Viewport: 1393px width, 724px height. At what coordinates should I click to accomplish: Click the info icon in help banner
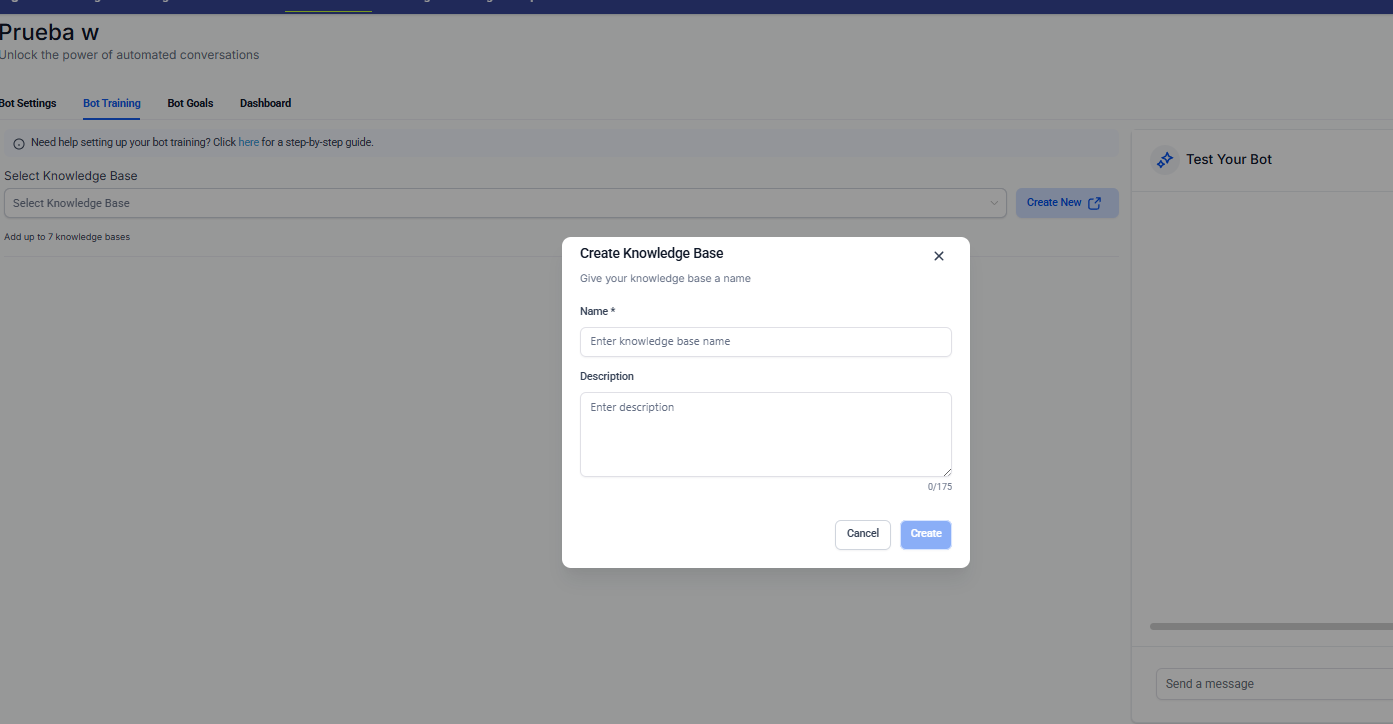(19, 143)
